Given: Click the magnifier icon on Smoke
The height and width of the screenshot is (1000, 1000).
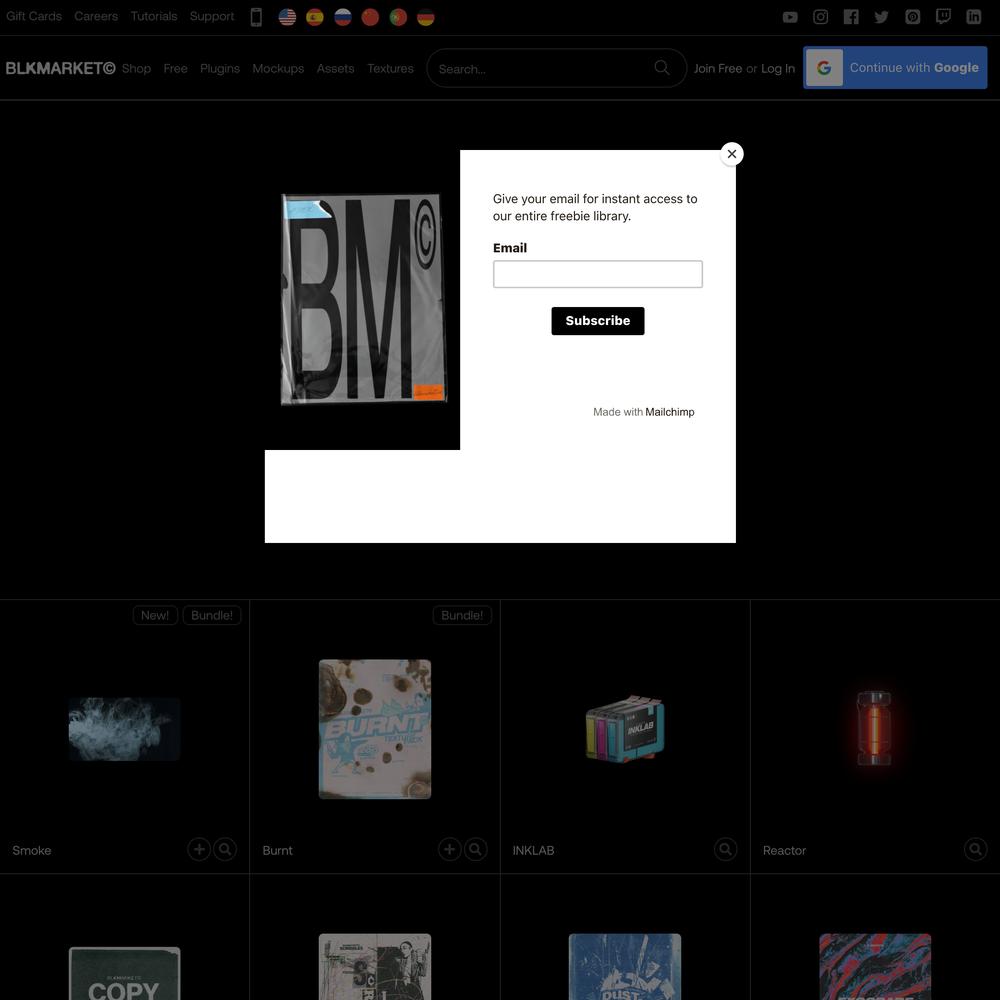Looking at the screenshot, I should point(224,849).
